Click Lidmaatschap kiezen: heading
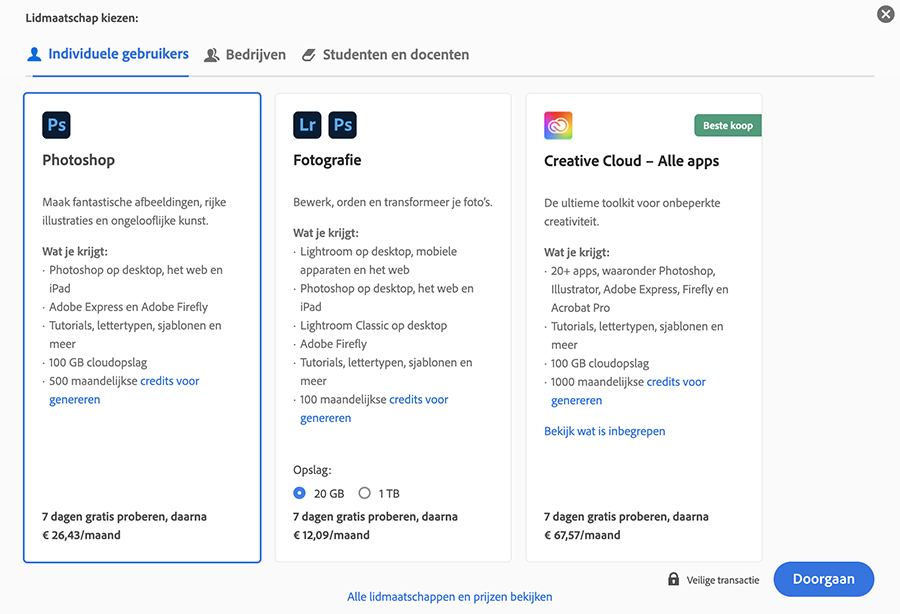Image resolution: width=900 pixels, height=614 pixels. pos(82,18)
